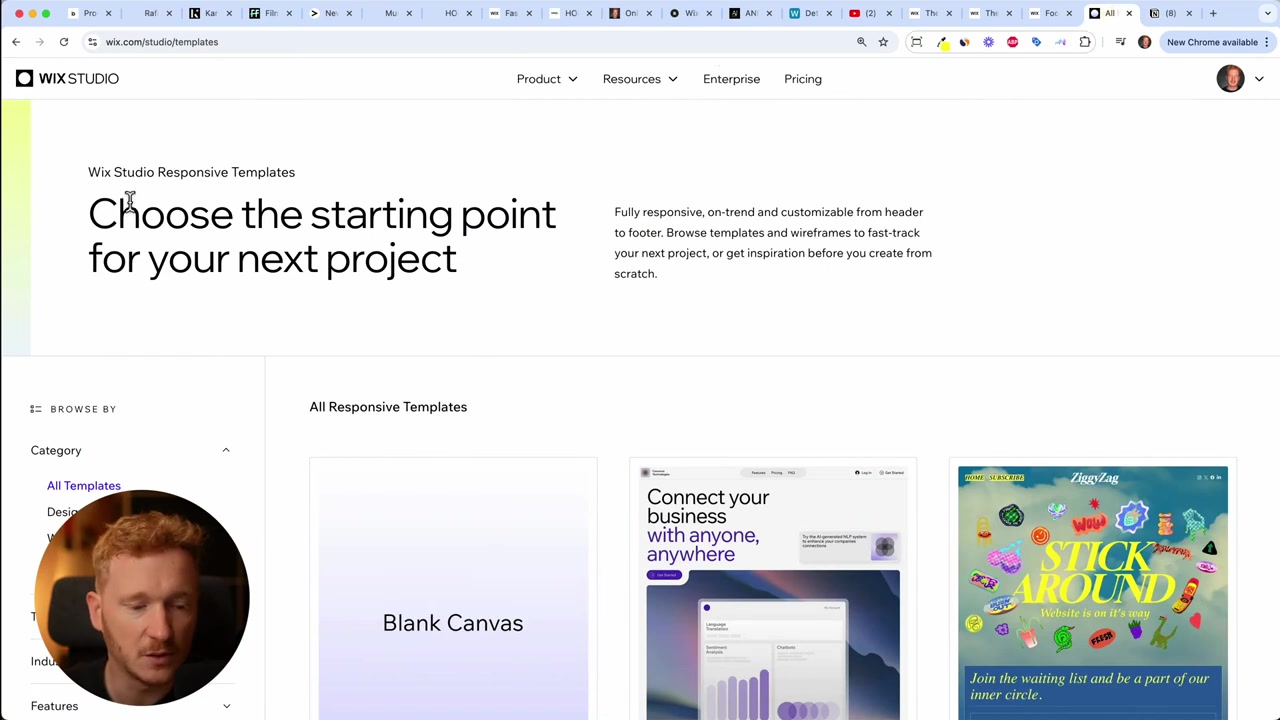Click the Wix Studio Responsive Templates text
This screenshot has height=720, width=1280.
(191, 172)
